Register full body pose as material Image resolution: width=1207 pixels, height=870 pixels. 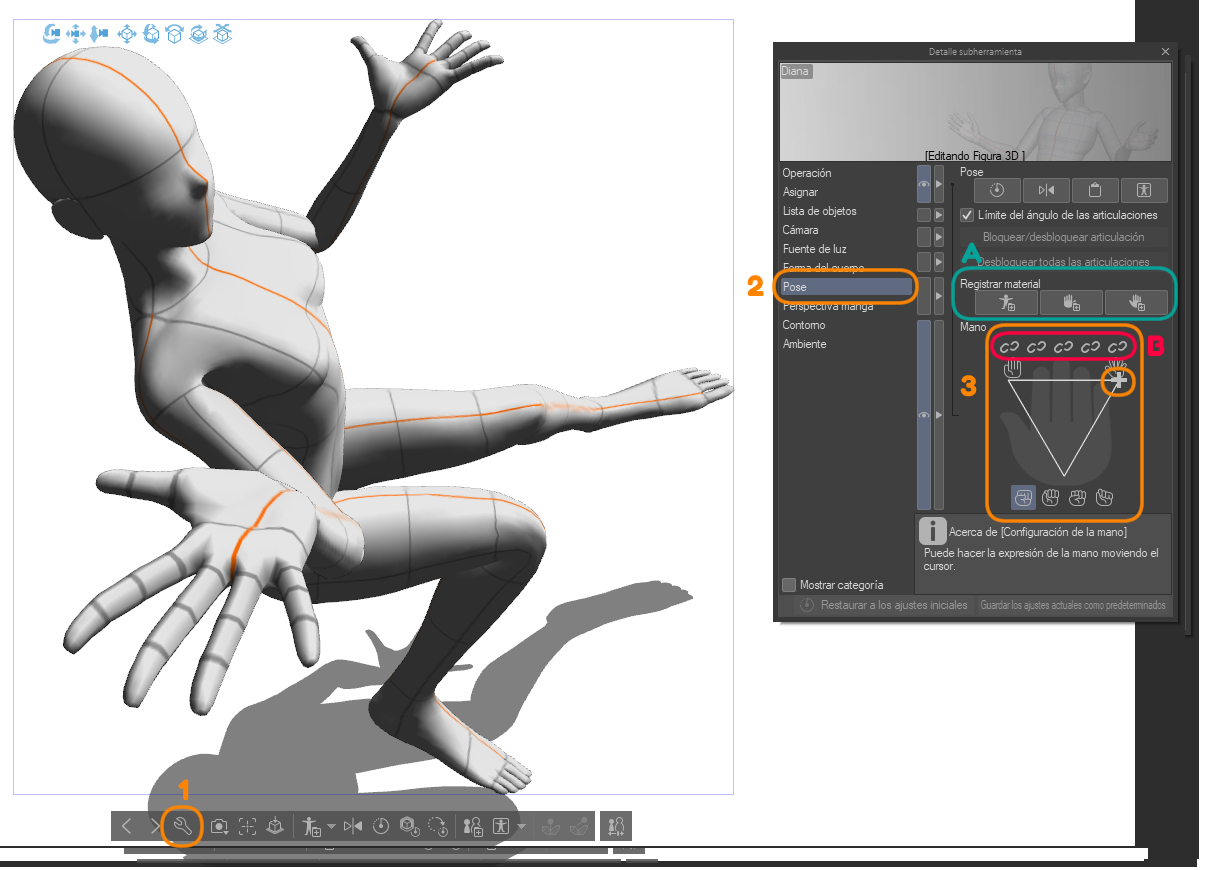1006,302
